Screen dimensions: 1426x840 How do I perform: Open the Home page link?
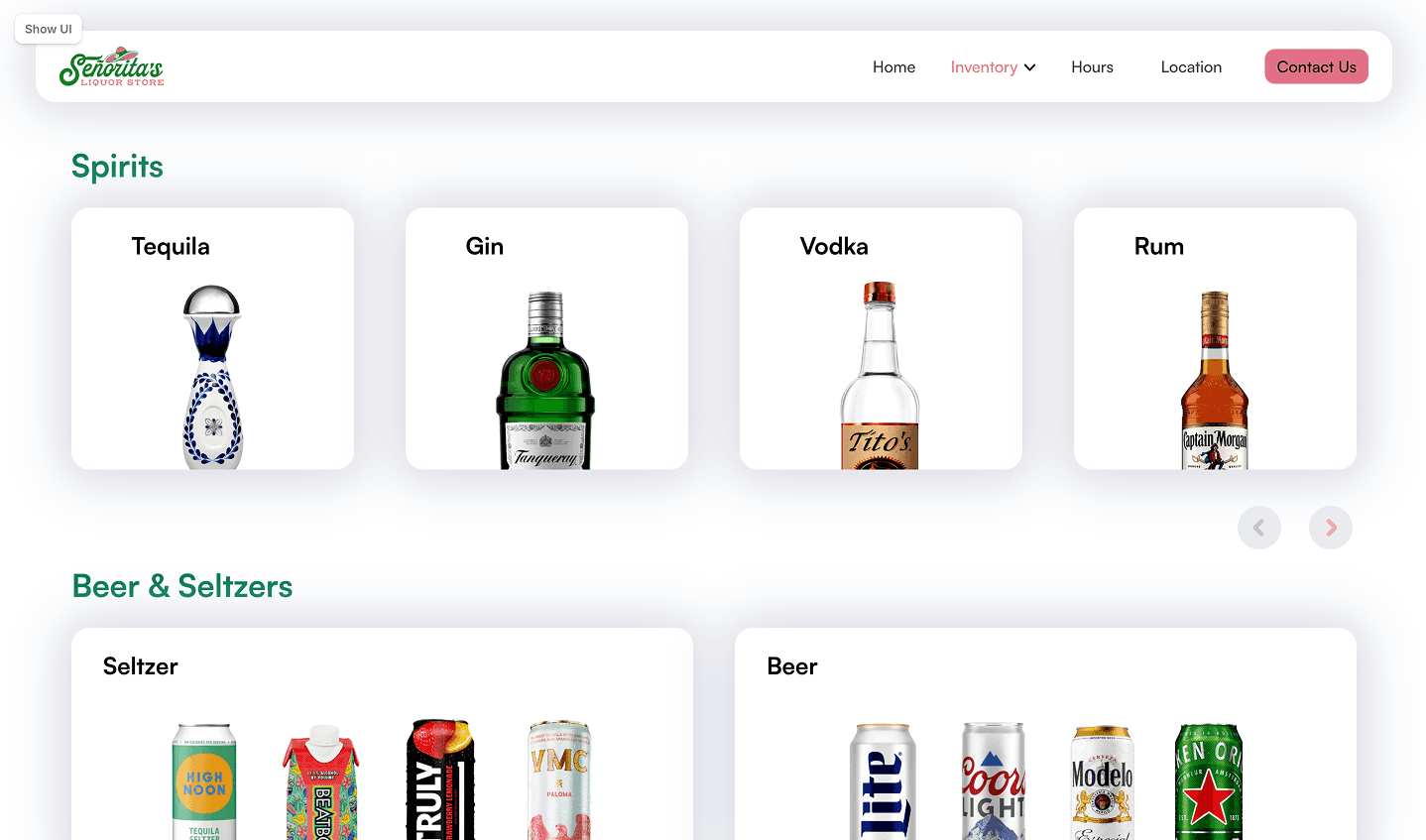tap(893, 66)
